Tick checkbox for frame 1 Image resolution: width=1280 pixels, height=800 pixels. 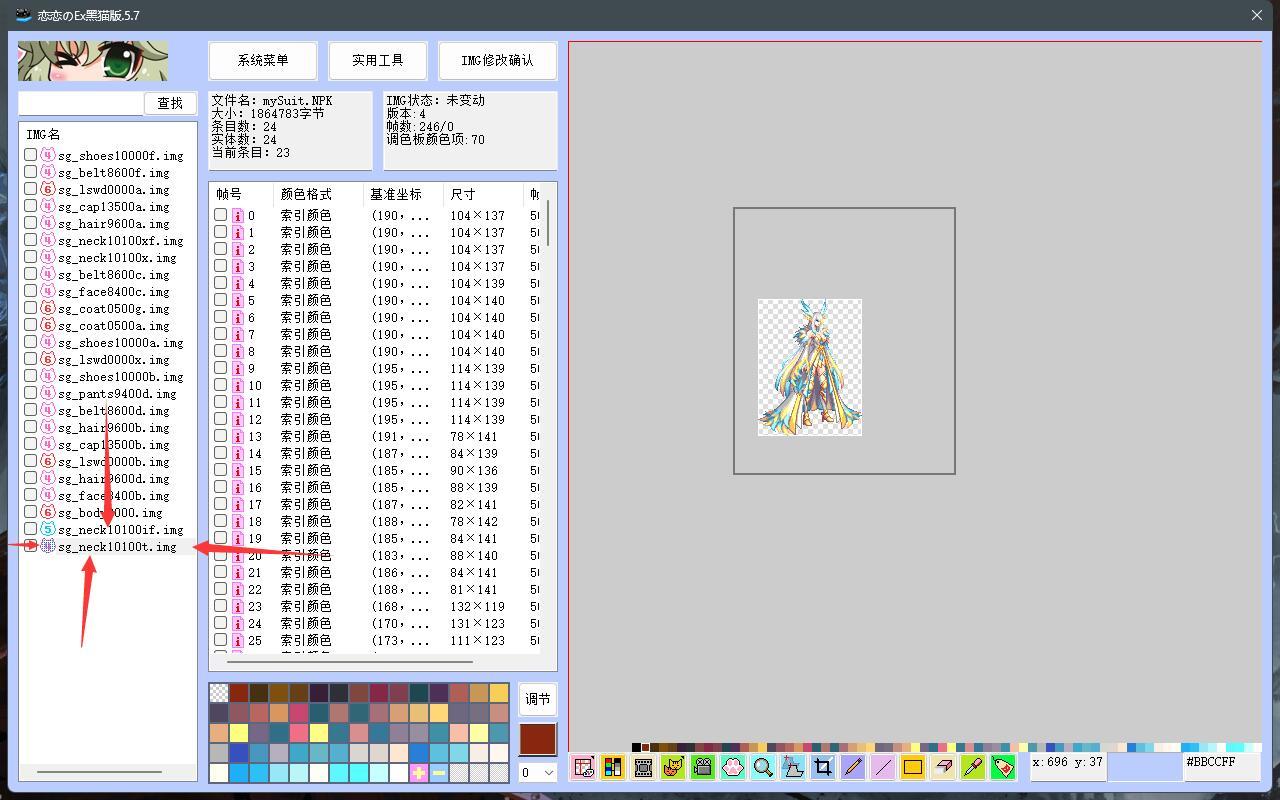pos(220,232)
